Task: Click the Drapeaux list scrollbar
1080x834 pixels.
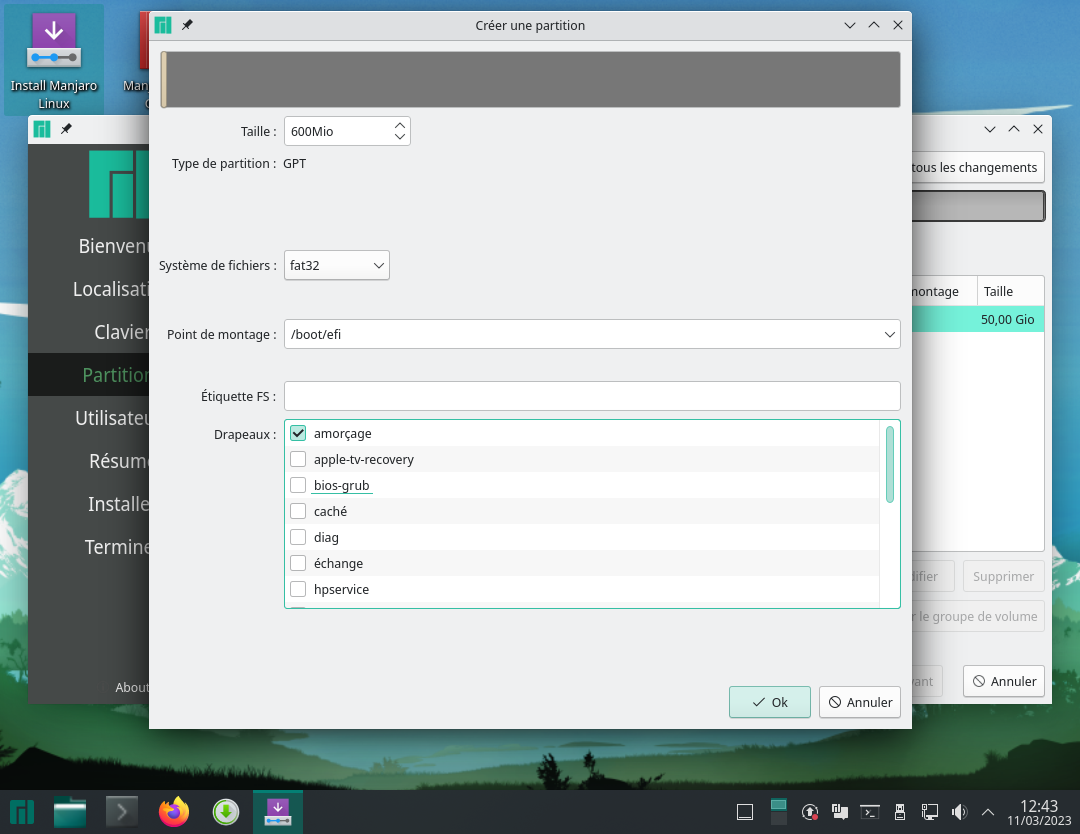Action: tap(889, 465)
